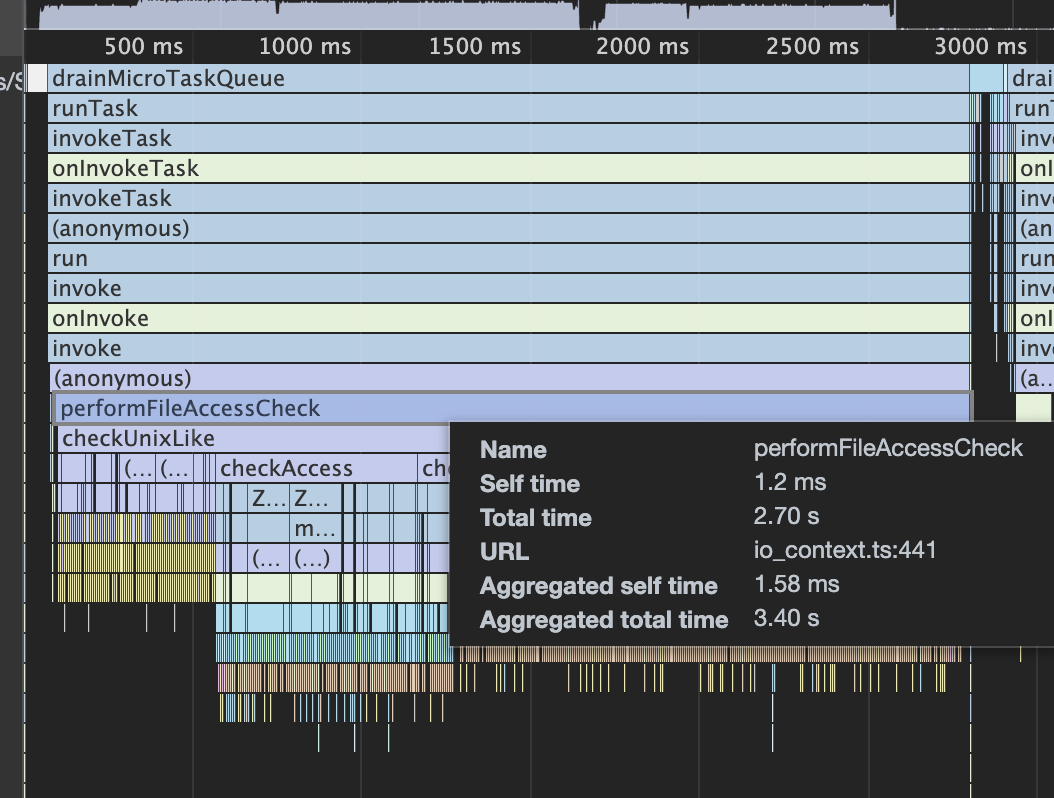Click the 2000 ms ruler mark
Image resolution: width=1054 pixels, height=798 pixels.
pos(643,46)
